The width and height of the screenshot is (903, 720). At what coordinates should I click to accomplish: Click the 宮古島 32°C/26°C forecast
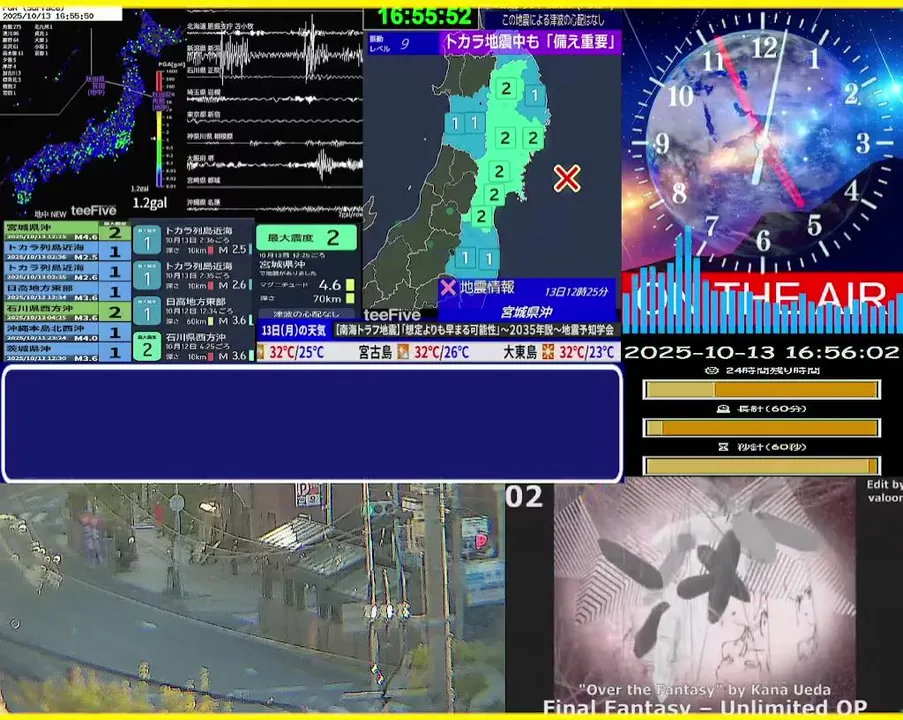click(413, 352)
